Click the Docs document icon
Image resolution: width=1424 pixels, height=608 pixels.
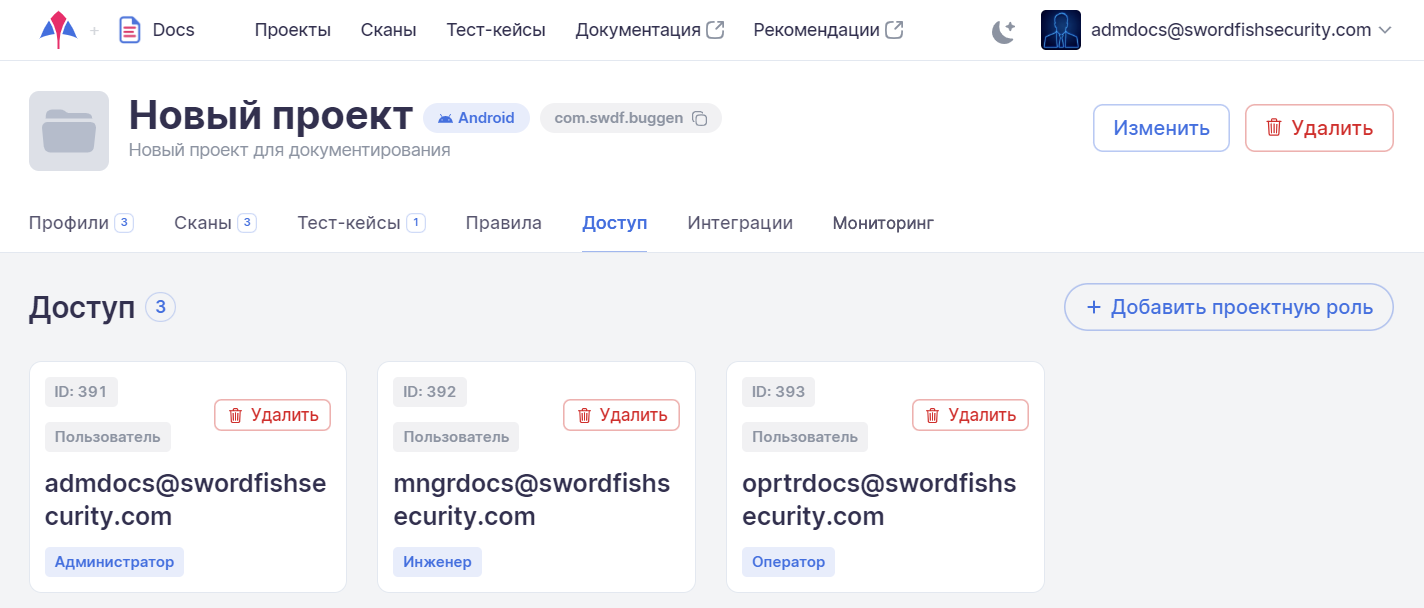[x=129, y=30]
